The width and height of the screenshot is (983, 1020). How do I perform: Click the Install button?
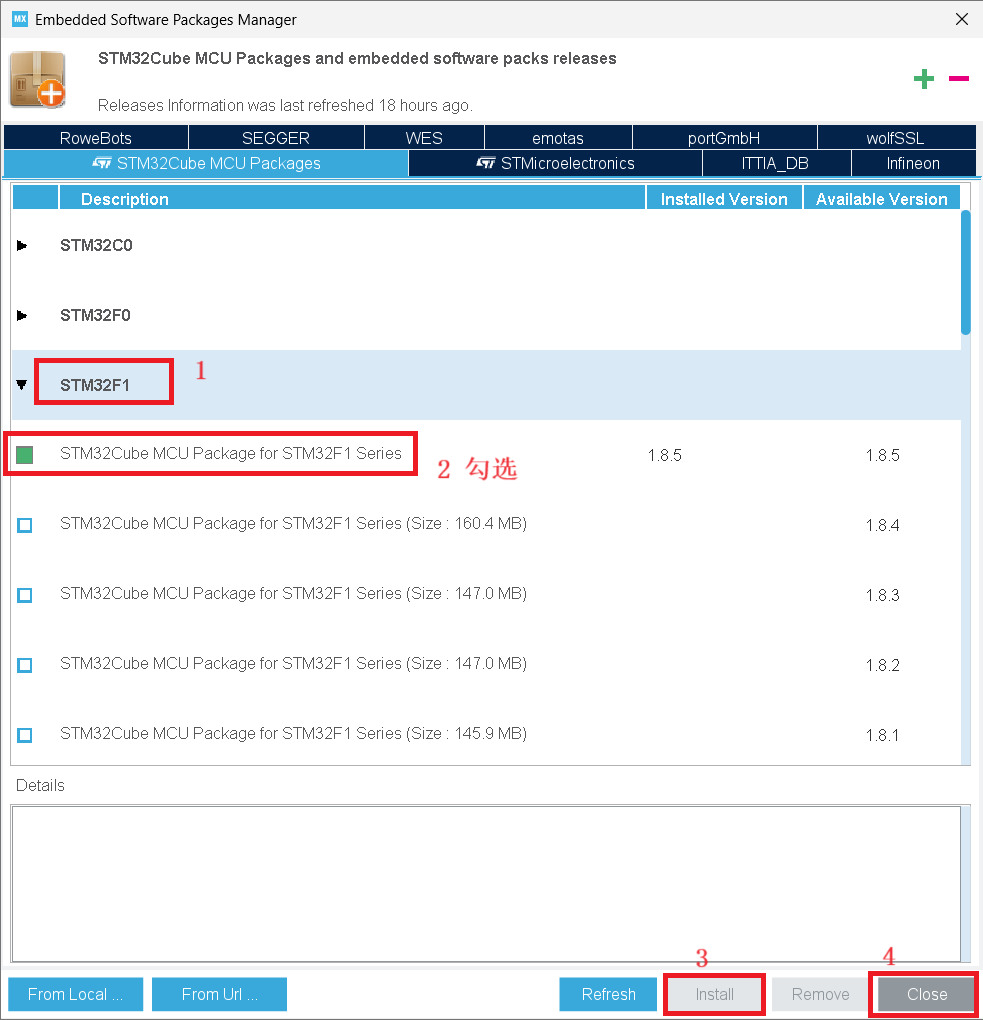tap(714, 994)
